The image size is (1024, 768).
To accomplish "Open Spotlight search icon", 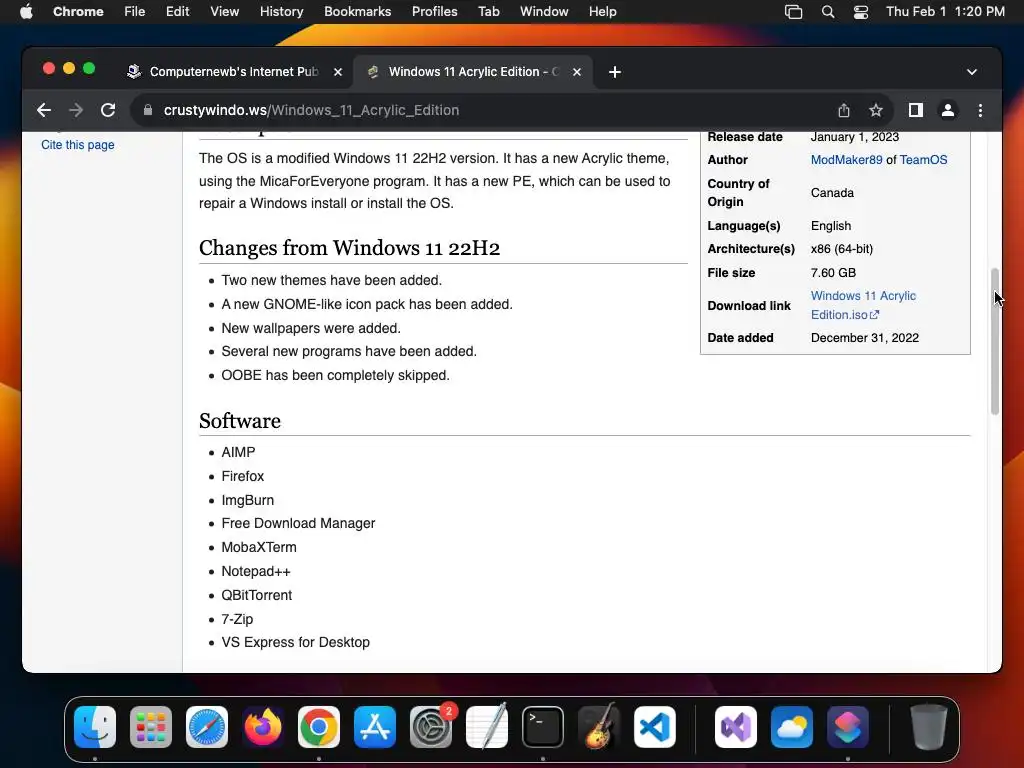I will pyautogui.click(x=827, y=12).
